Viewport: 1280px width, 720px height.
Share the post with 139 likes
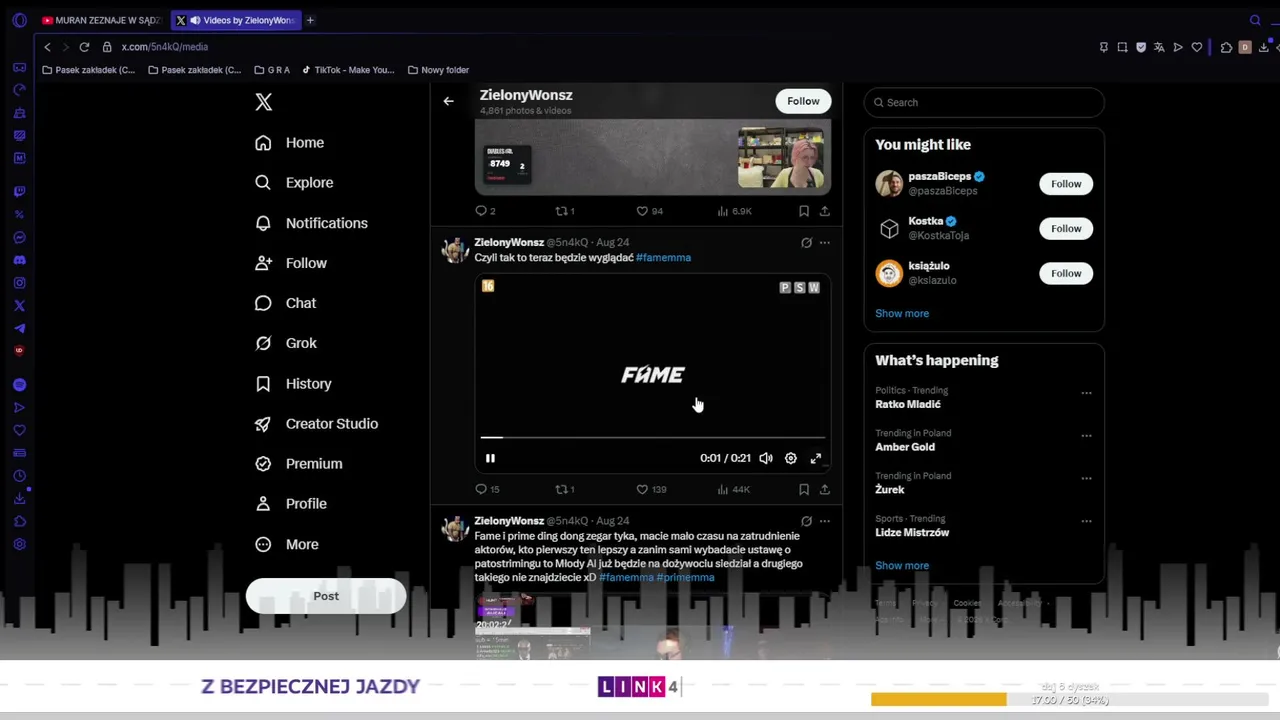[x=824, y=489]
